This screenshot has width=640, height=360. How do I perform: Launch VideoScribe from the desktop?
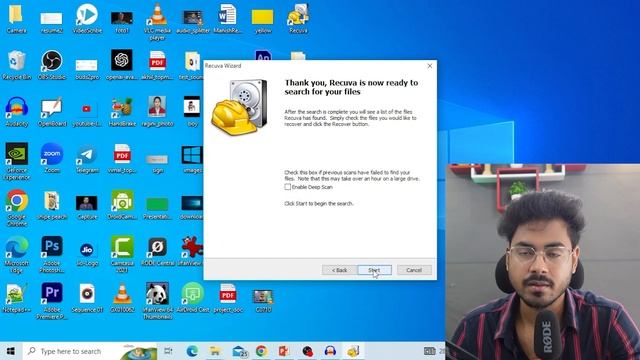pyautogui.click(x=87, y=18)
